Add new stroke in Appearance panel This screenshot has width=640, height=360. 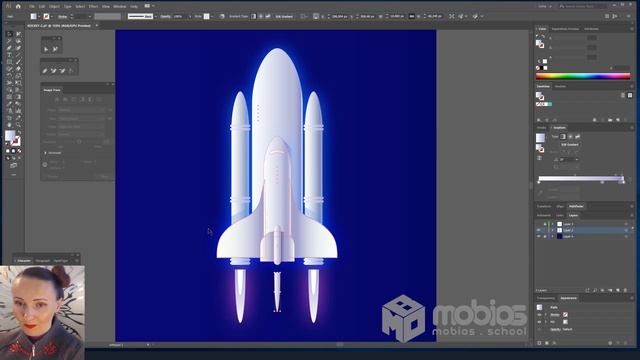(x=540, y=343)
